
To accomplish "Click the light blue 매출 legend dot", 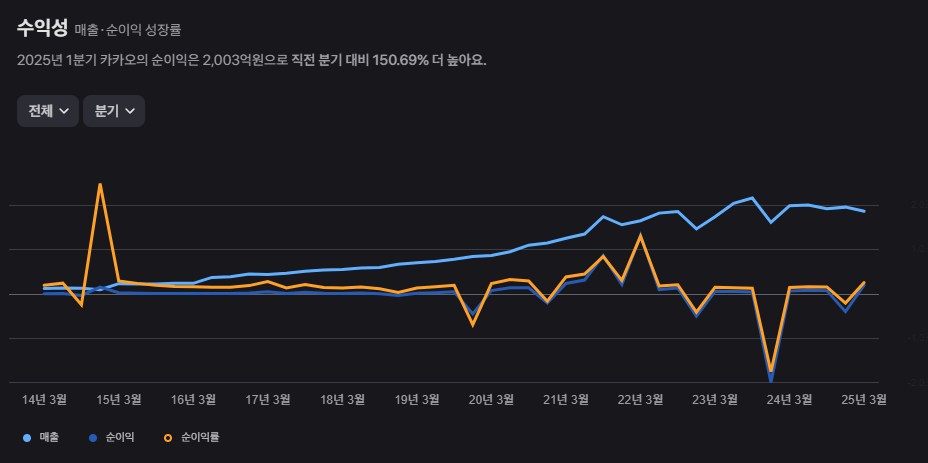I will tap(27, 438).
